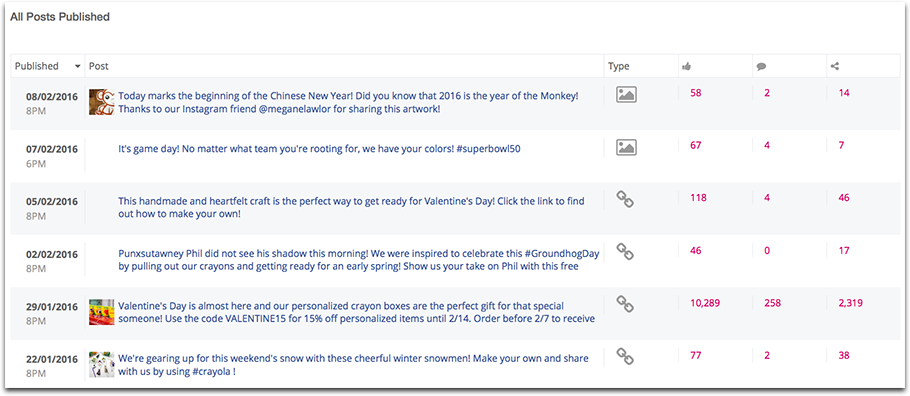This screenshot has height=396, width=910.
Task: Click the image type icon for Chinese New Year post
Action: [x=626, y=95]
